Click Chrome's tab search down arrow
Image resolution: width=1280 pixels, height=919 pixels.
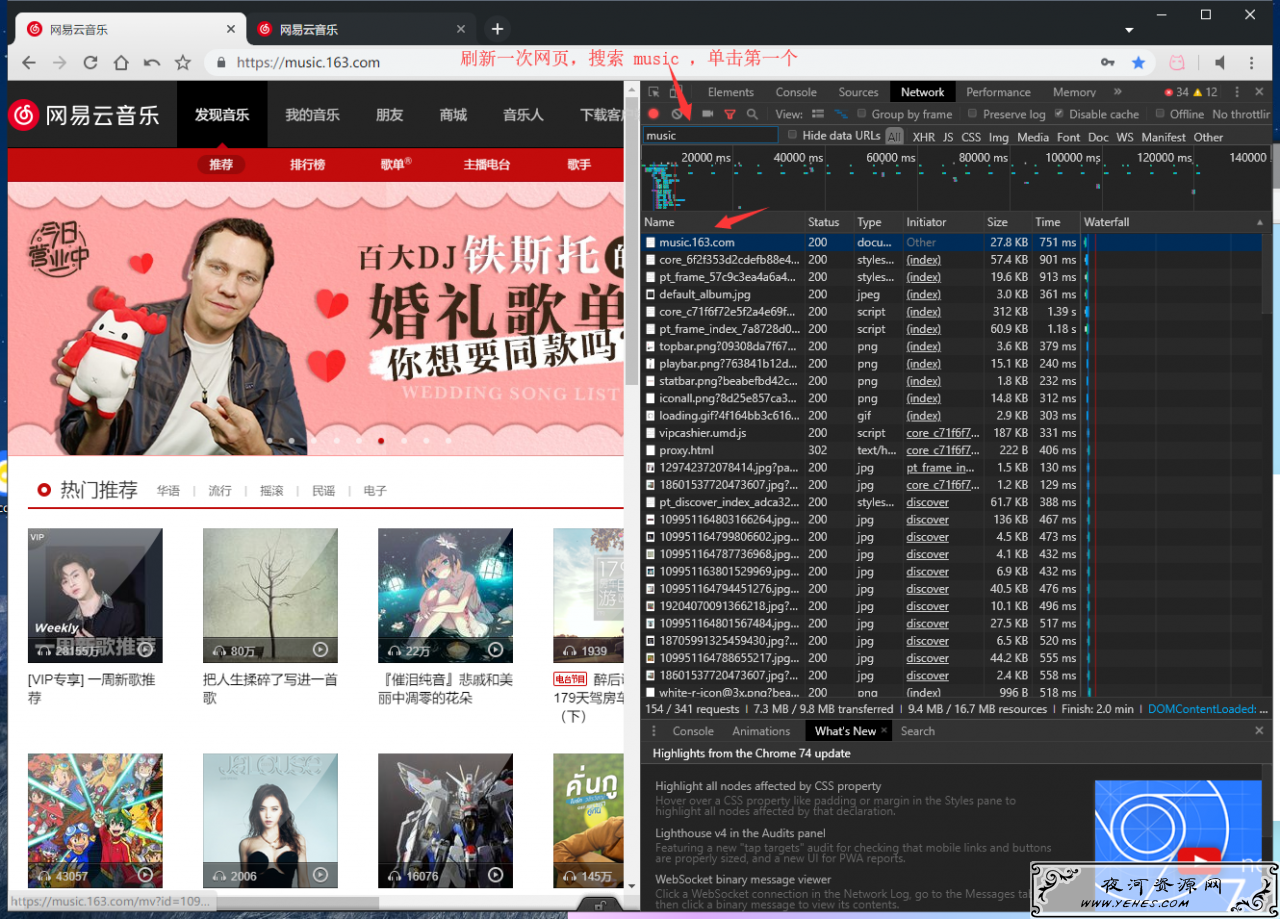coord(1130,30)
